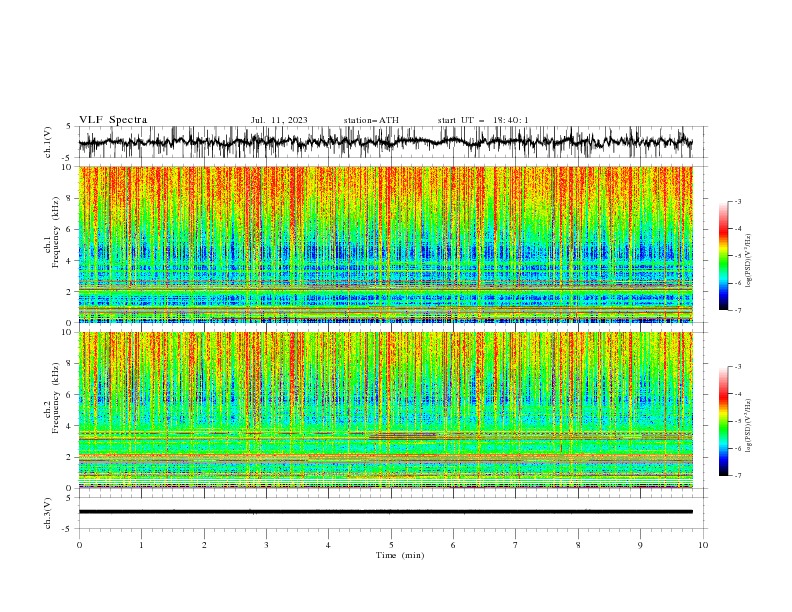792x612 pixels.
Task: Click the "-5" label on ch.1 colorbar
Action: 738,256
